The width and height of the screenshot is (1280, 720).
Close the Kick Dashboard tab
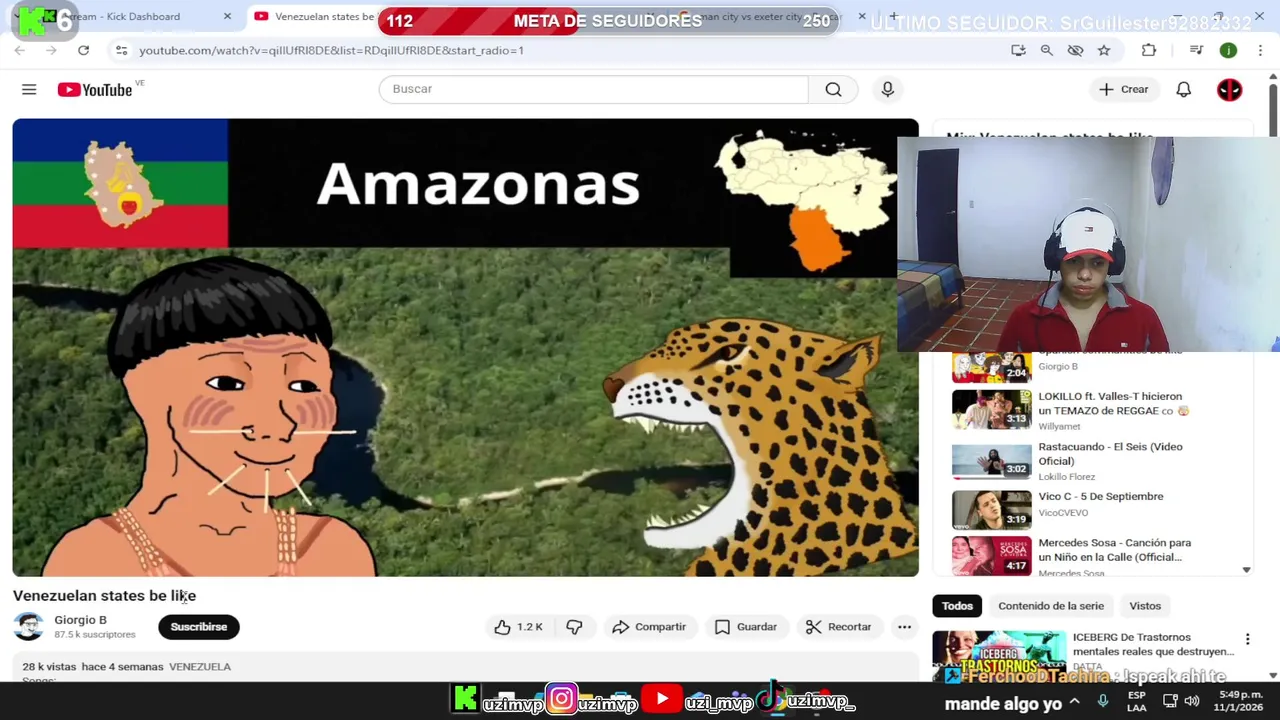(227, 16)
